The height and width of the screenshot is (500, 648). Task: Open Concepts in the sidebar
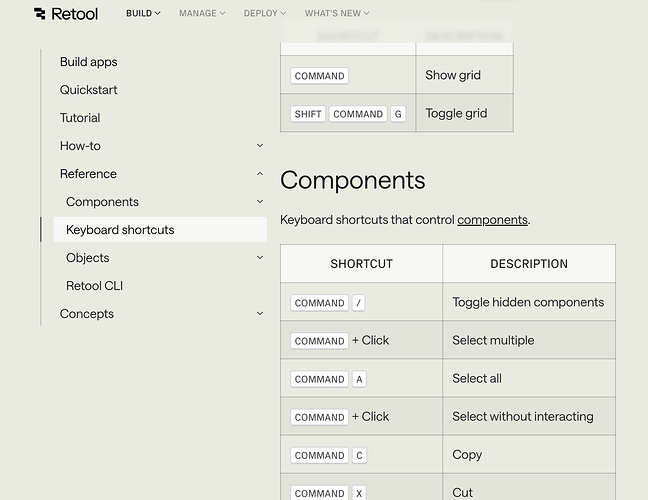[x=86, y=314]
